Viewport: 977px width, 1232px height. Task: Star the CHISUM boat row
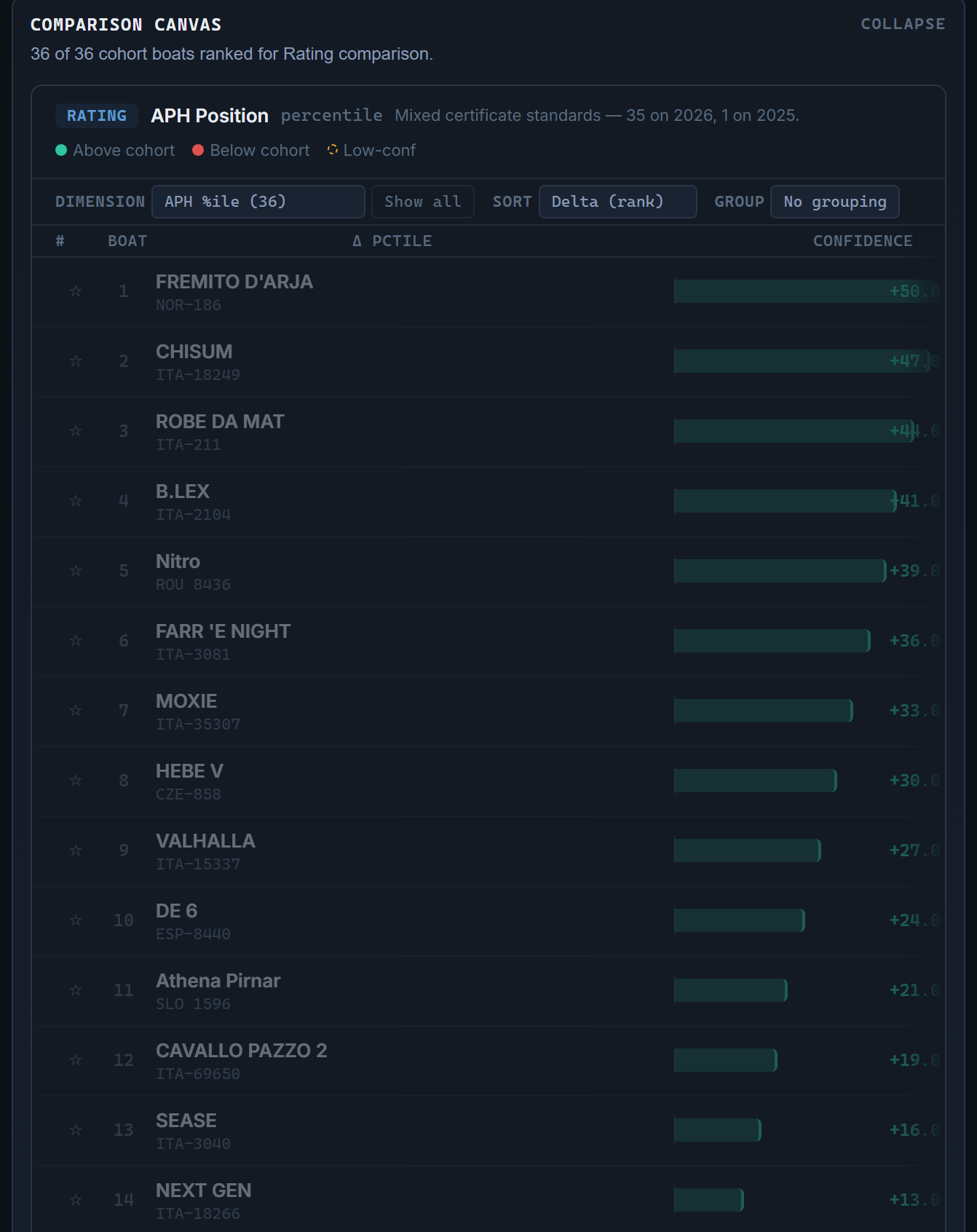tap(76, 361)
